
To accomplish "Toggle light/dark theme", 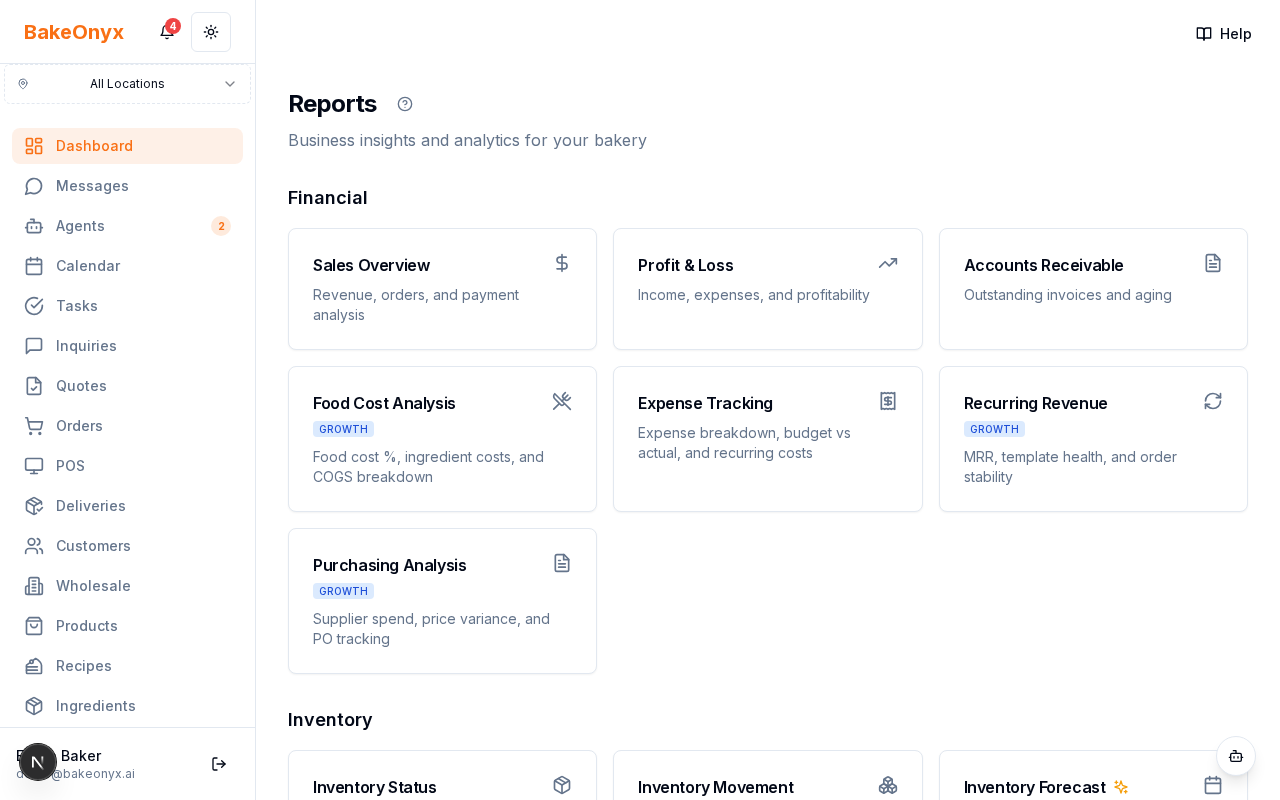I will (x=211, y=32).
